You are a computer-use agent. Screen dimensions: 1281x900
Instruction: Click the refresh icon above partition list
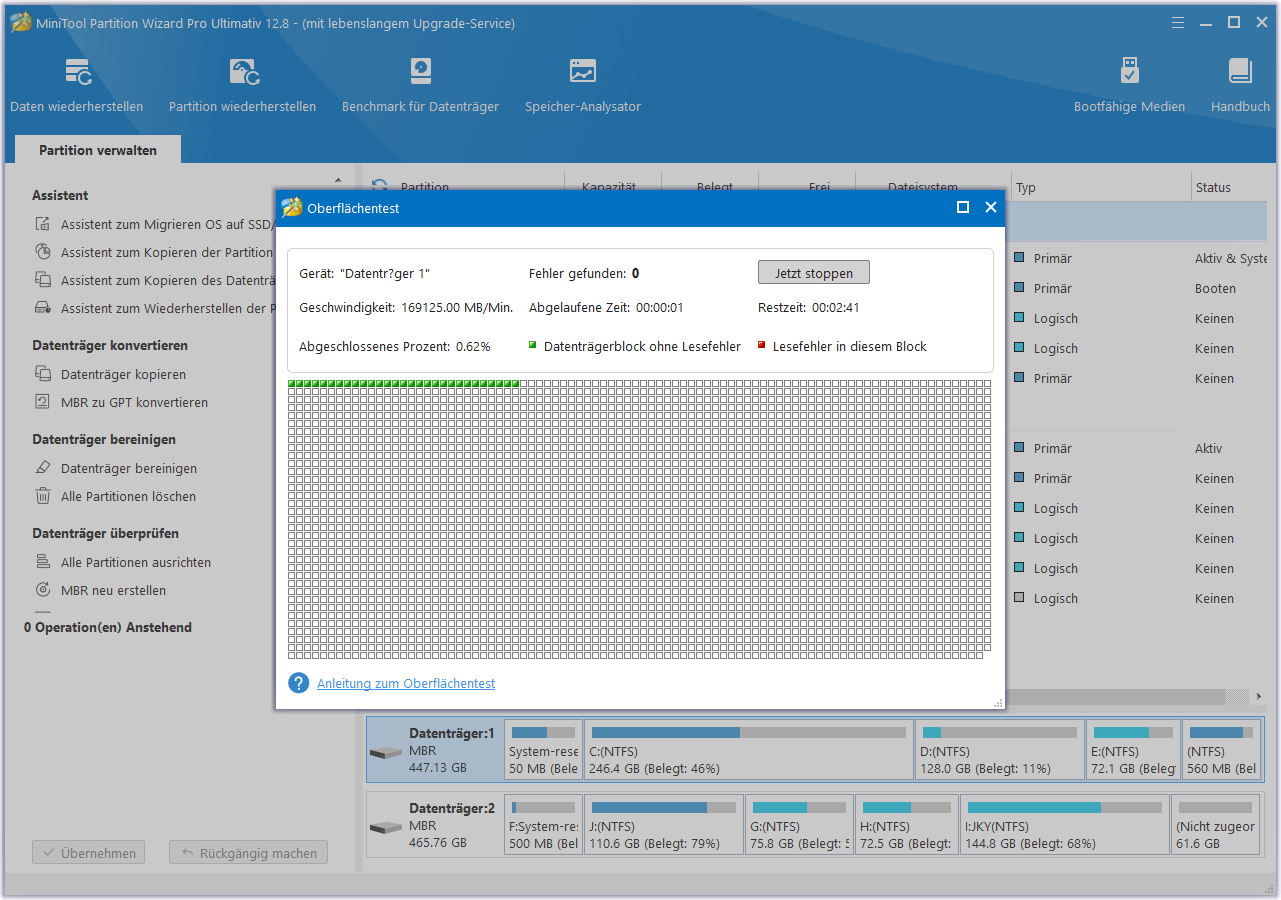tap(379, 186)
